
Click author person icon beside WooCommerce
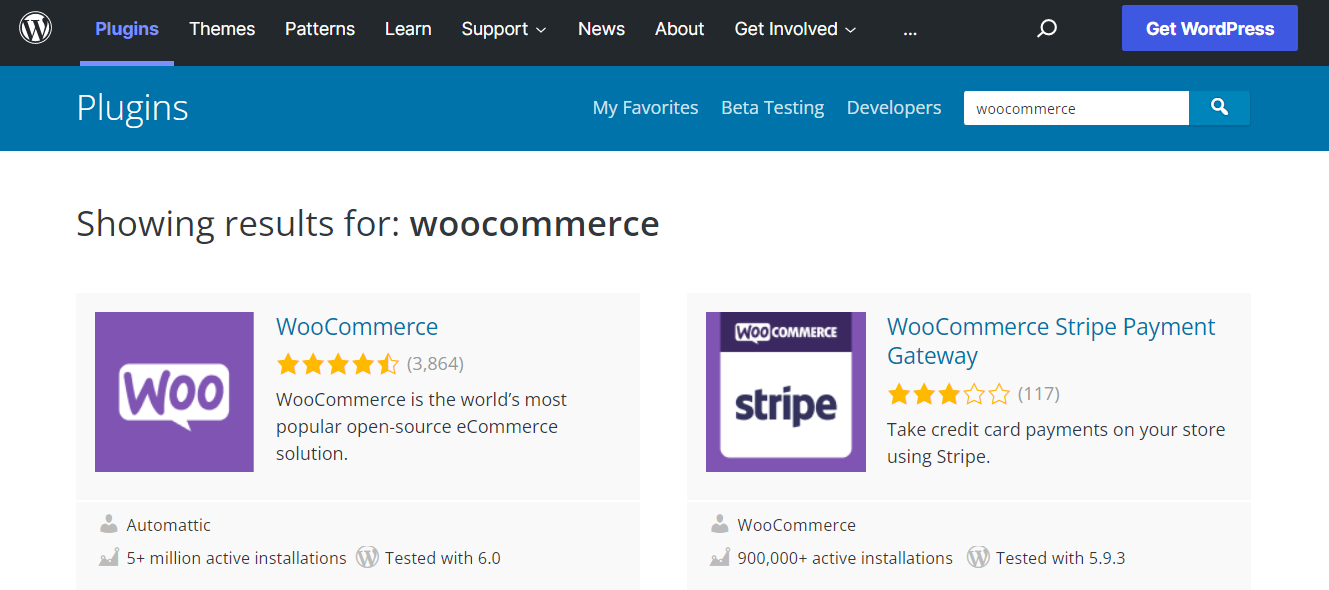point(720,524)
